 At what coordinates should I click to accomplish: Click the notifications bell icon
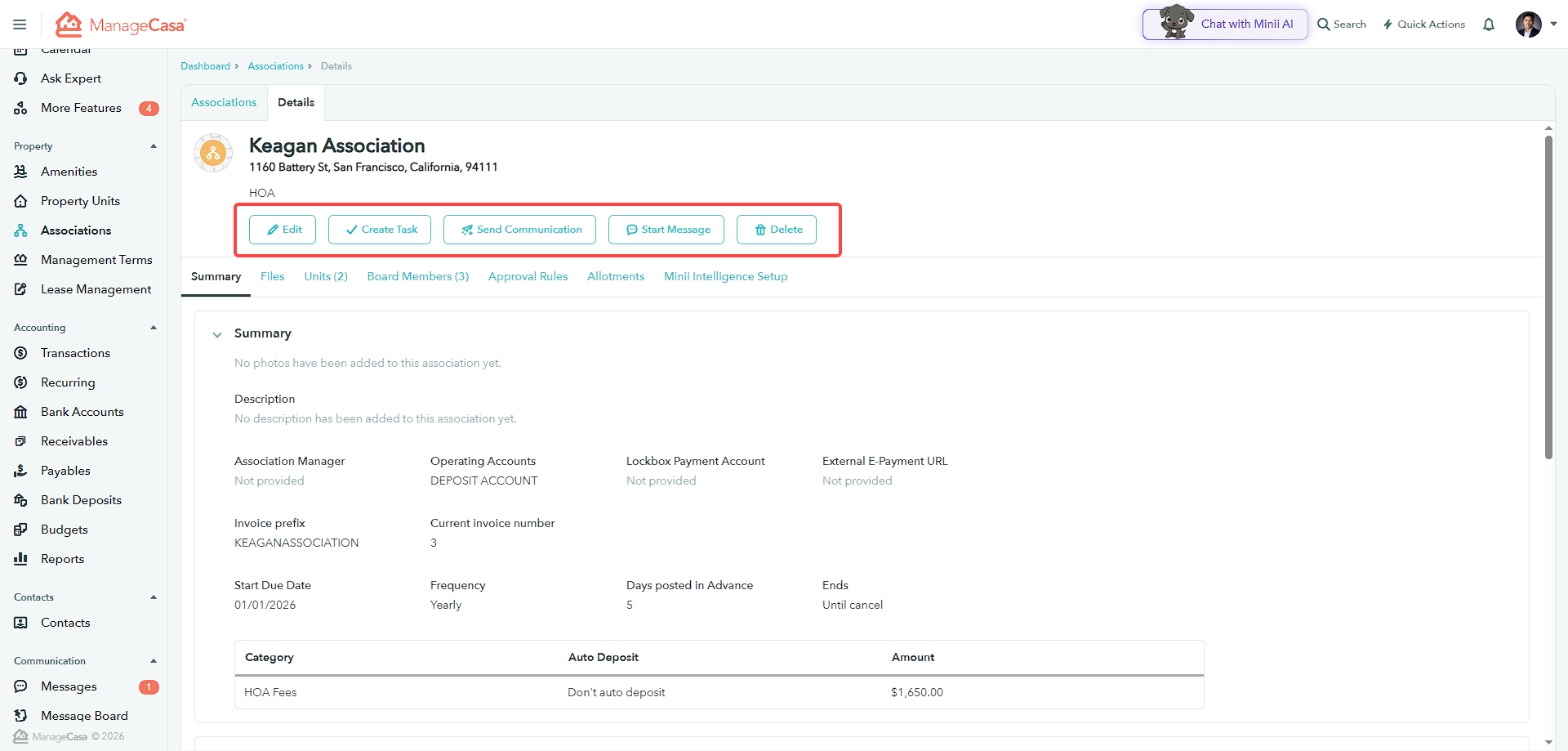pyautogui.click(x=1489, y=25)
